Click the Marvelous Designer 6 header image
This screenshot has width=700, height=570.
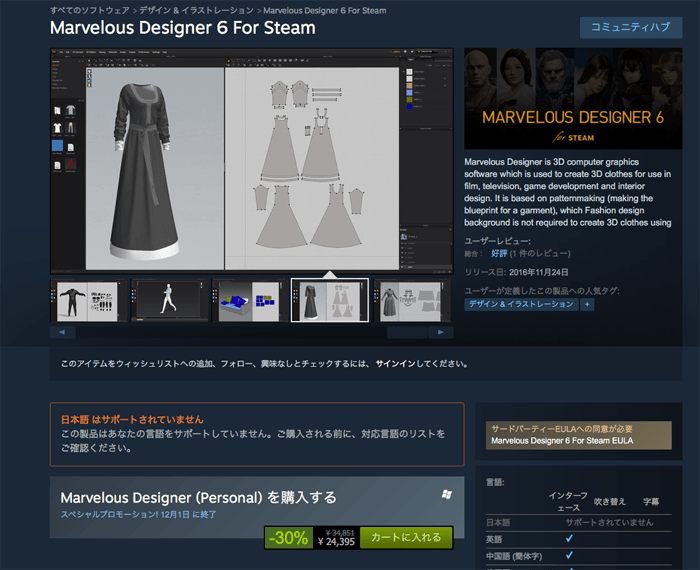pyautogui.click(x=573, y=99)
